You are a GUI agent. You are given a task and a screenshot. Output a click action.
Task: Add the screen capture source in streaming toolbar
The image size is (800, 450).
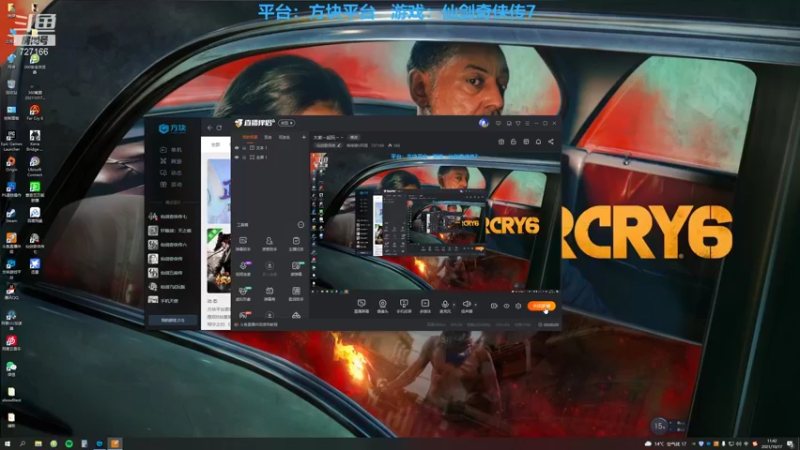pyautogui.click(x=361, y=306)
